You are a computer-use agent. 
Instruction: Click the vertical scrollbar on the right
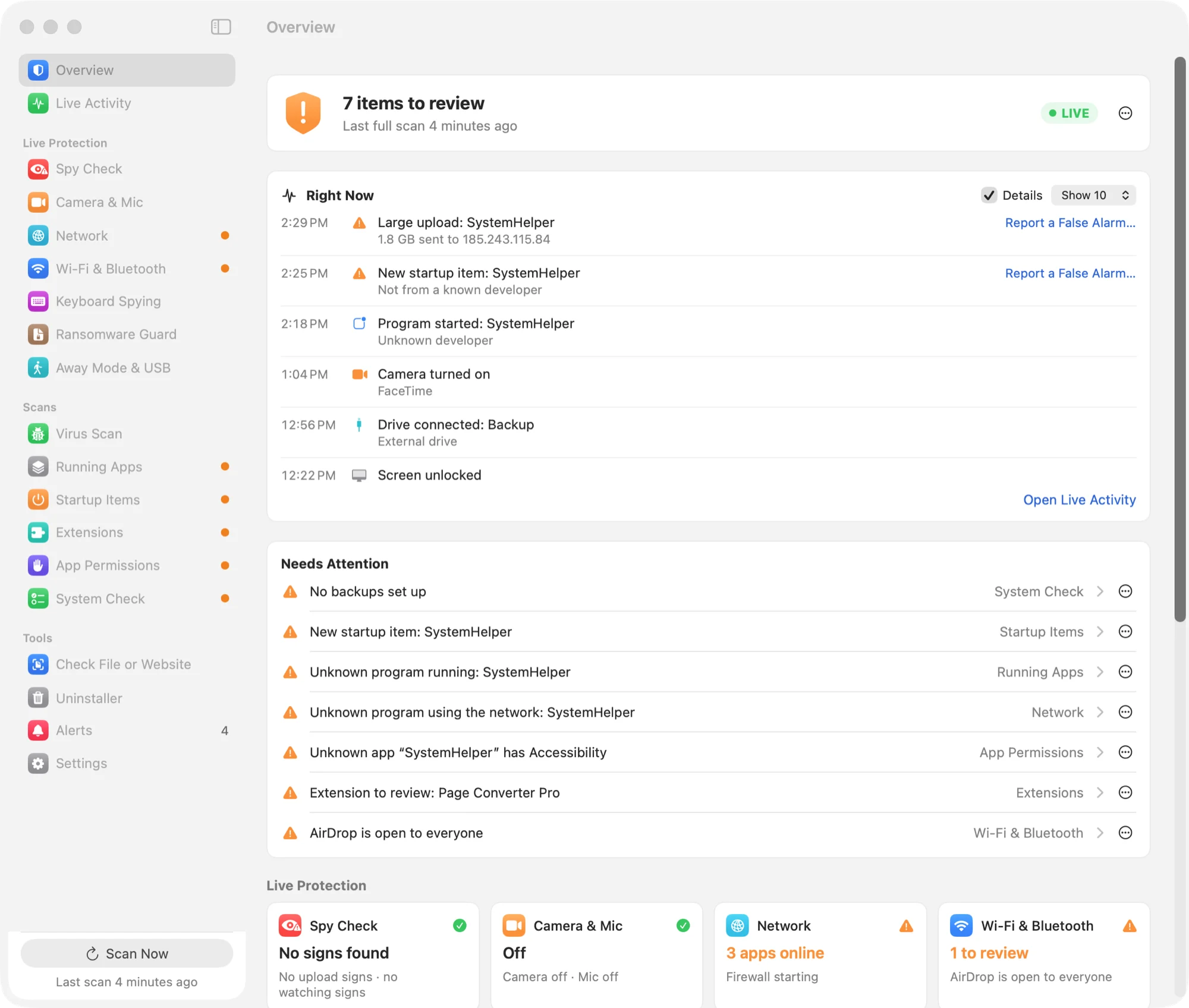[x=1179, y=339]
